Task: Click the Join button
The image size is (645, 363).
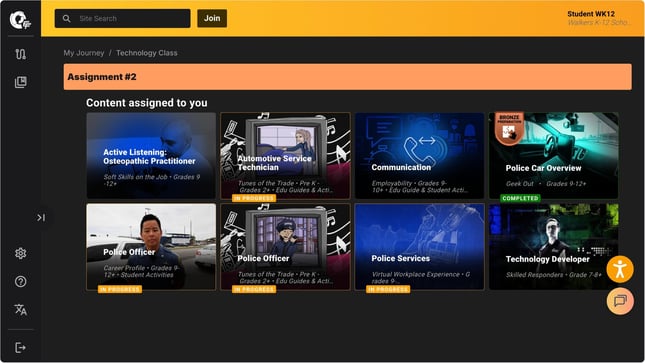Action: [212, 19]
